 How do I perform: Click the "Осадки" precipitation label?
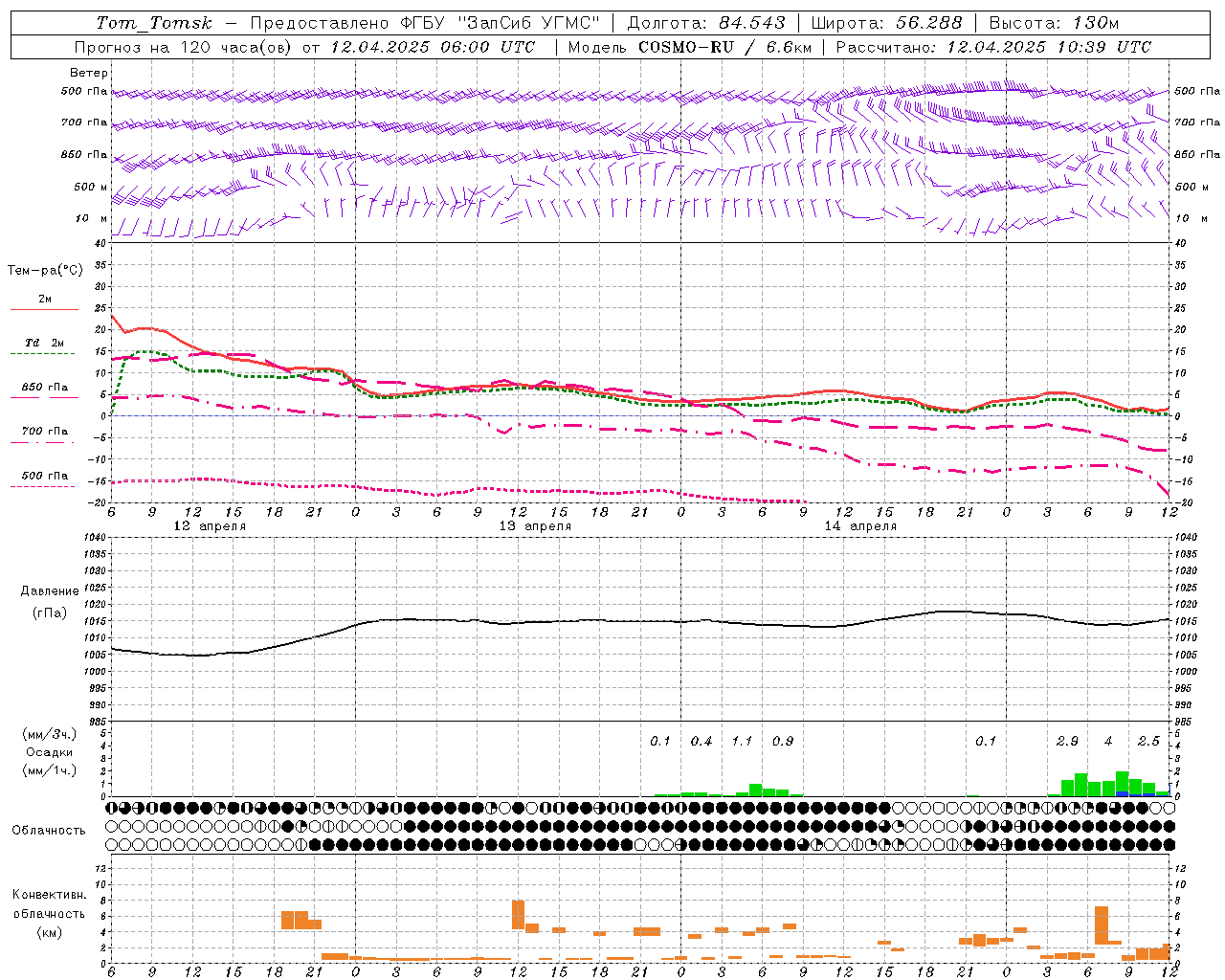pyautogui.click(x=50, y=752)
